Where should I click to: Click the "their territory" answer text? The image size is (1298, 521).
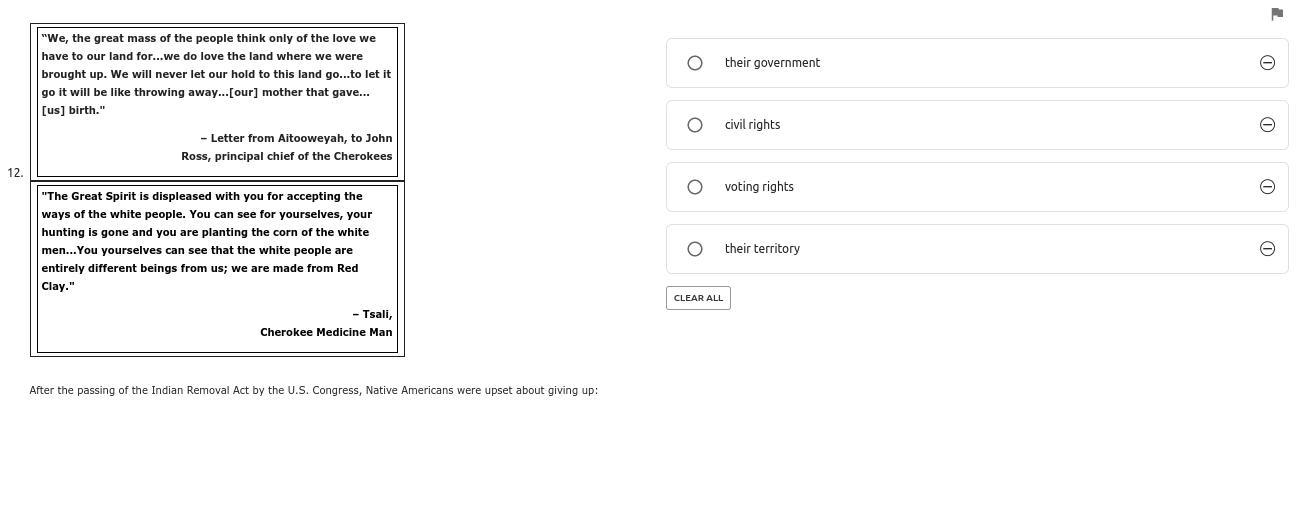pos(762,249)
